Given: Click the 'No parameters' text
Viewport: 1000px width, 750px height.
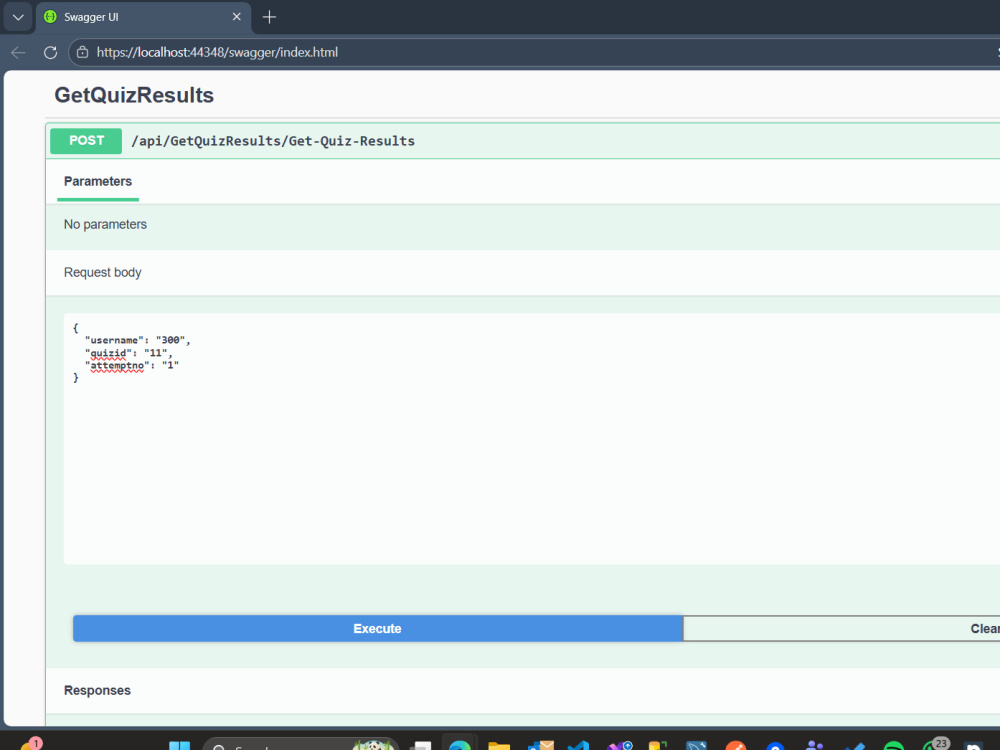Looking at the screenshot, I should (x=105, y=224).
